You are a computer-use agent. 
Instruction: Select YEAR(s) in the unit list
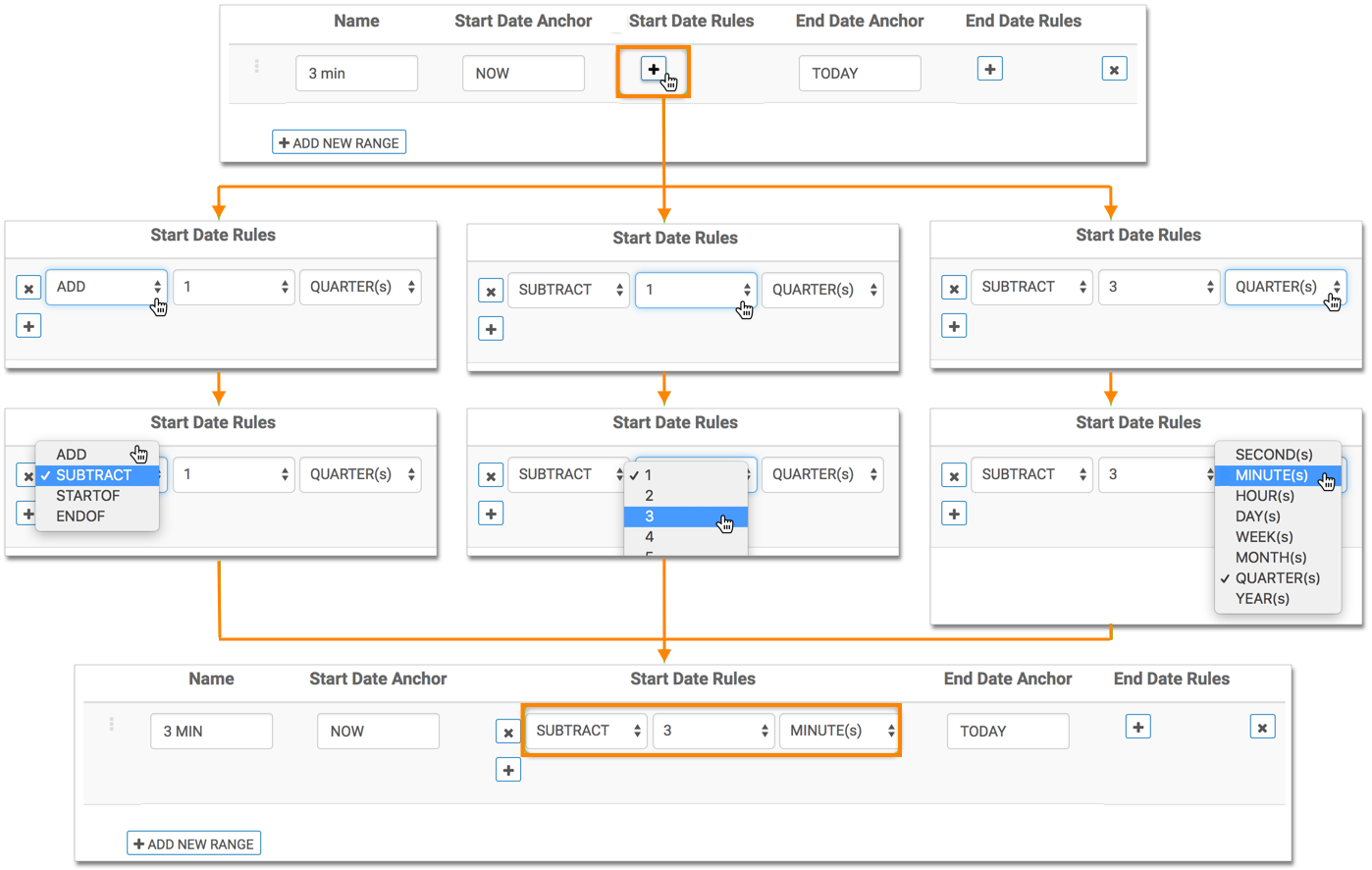pos(1262,599)
